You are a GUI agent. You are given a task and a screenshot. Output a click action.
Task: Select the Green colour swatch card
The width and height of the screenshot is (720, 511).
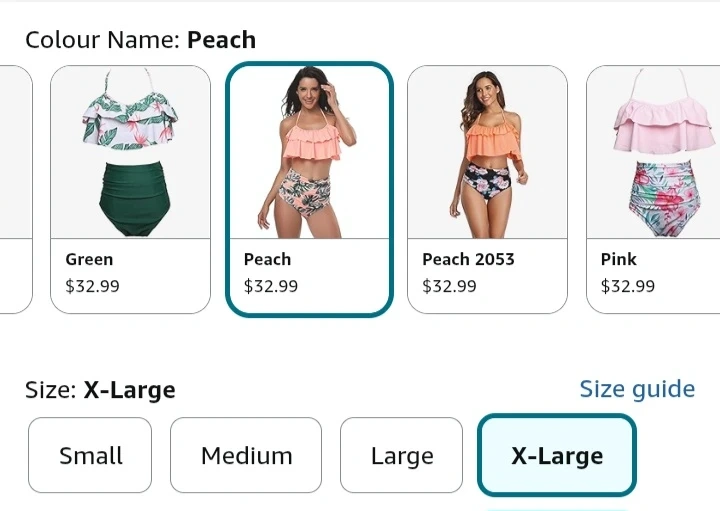click(x=130, y=189)
